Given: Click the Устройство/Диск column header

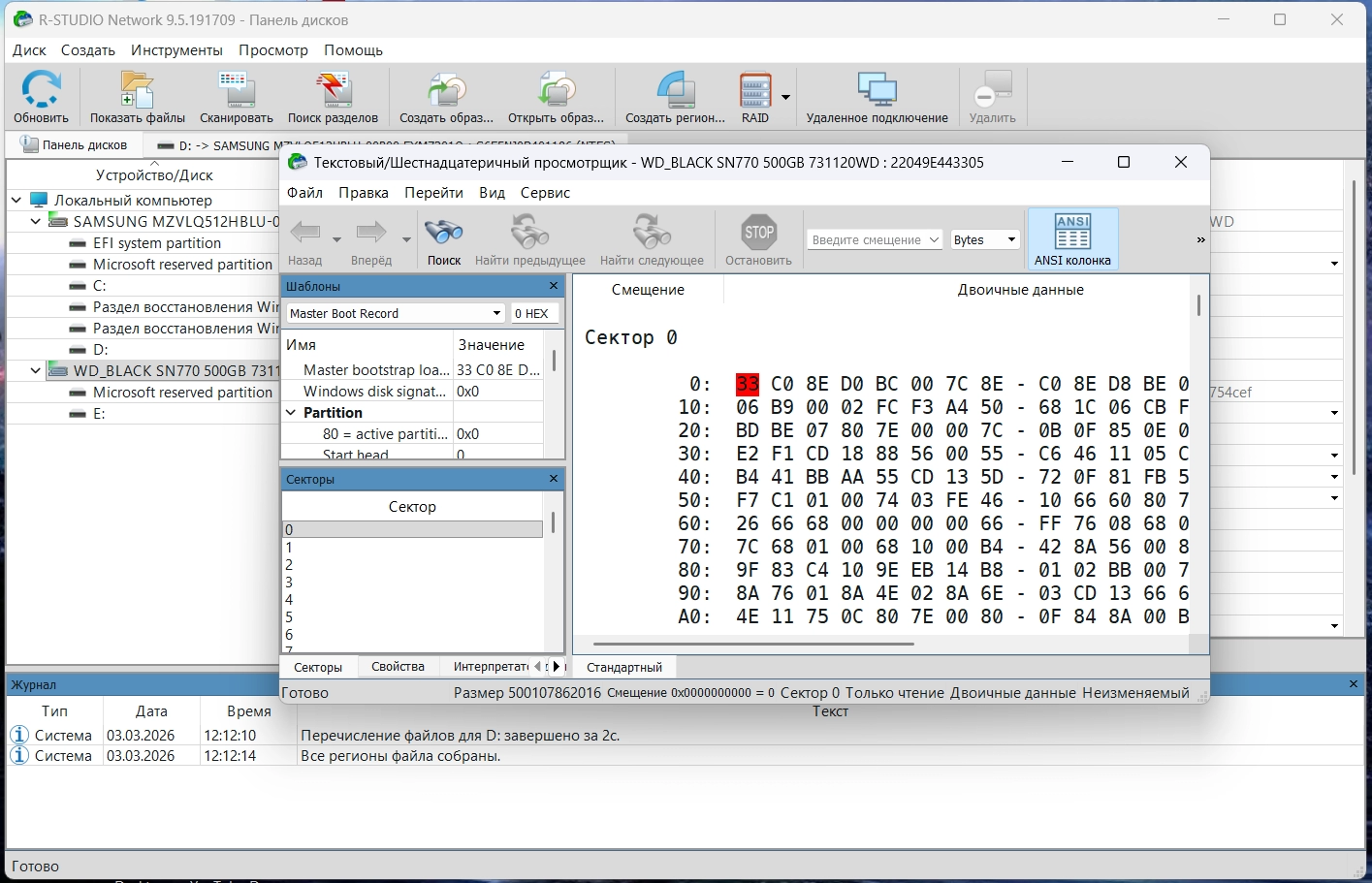Looking at the screenshot, I should tap(154, 175).
